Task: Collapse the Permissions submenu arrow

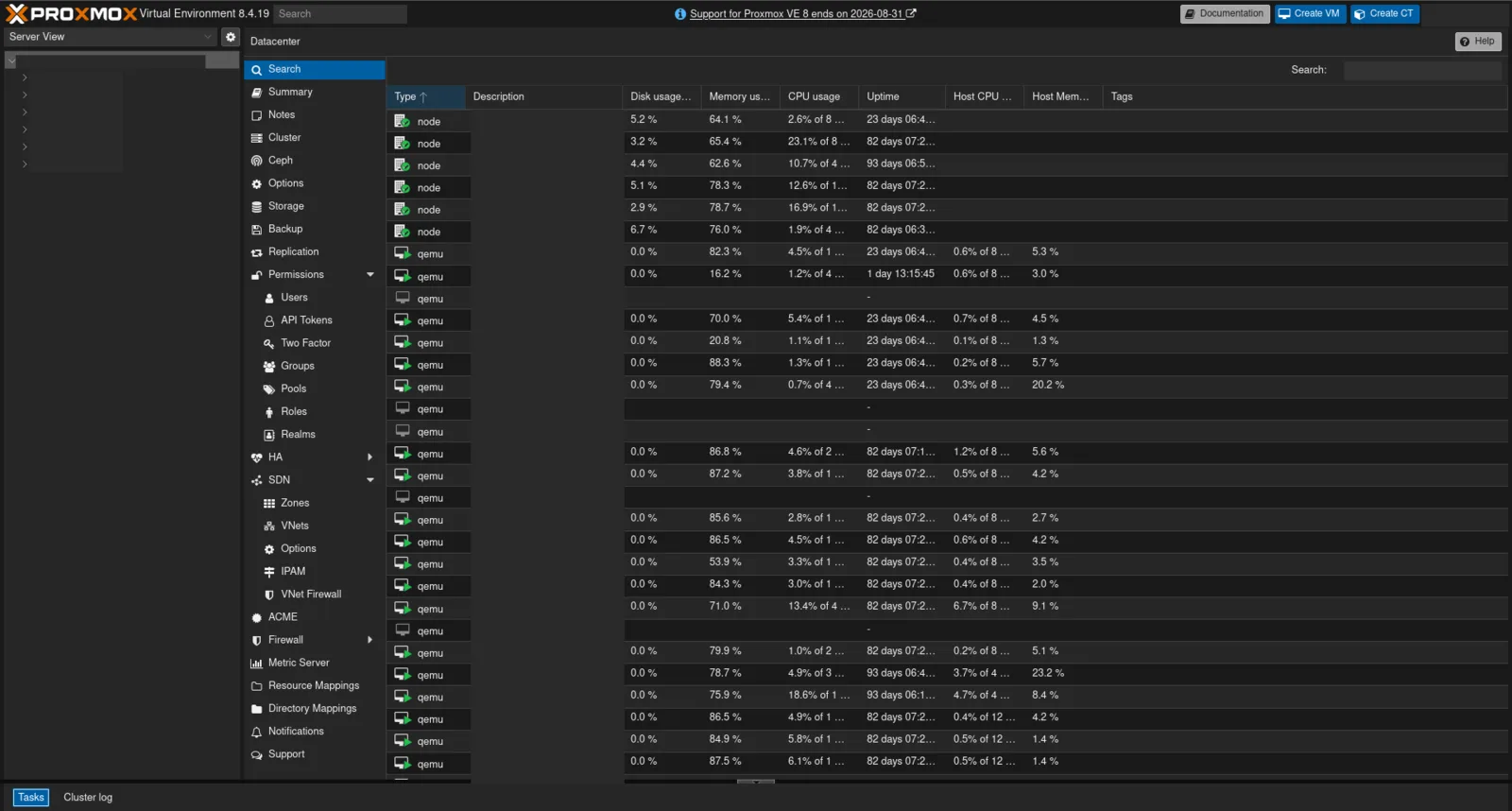Action: [x=370, y=275]
